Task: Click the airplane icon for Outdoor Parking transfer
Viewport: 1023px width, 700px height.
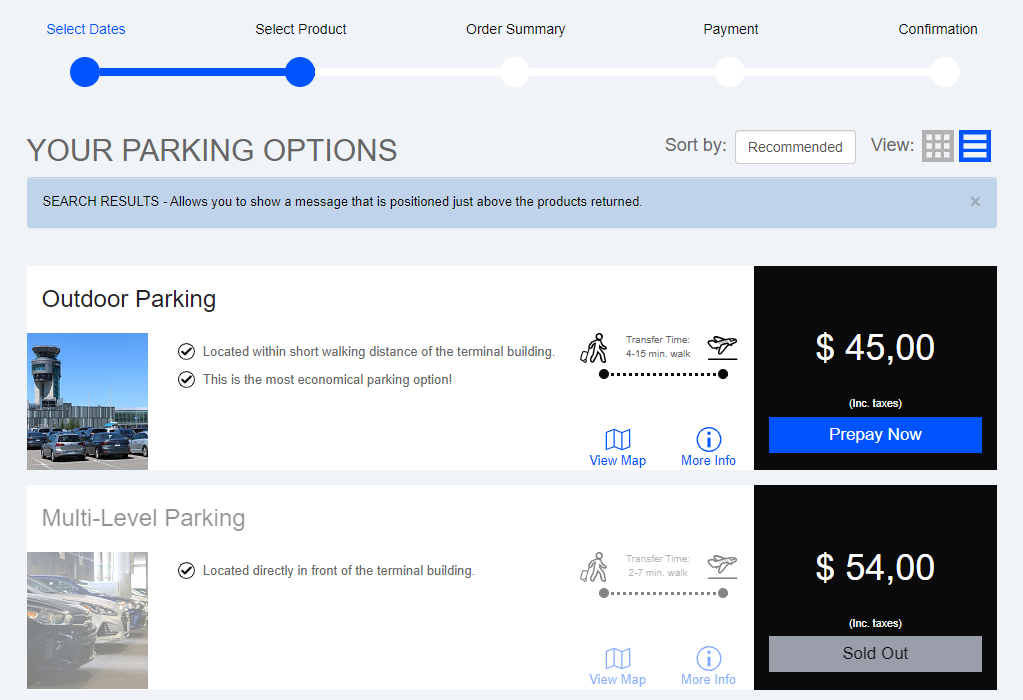Action: [722, 345]
